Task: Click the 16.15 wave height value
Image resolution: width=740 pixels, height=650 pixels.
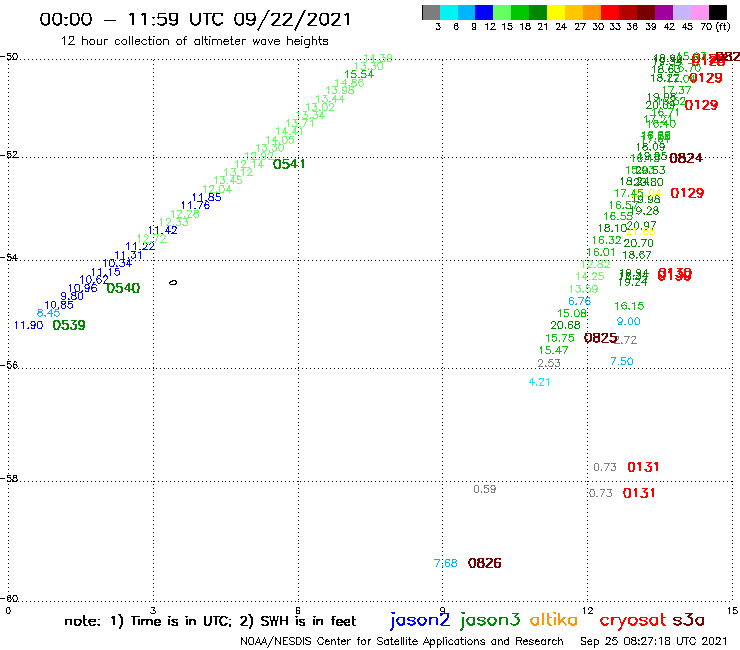Action: point(629,306)
